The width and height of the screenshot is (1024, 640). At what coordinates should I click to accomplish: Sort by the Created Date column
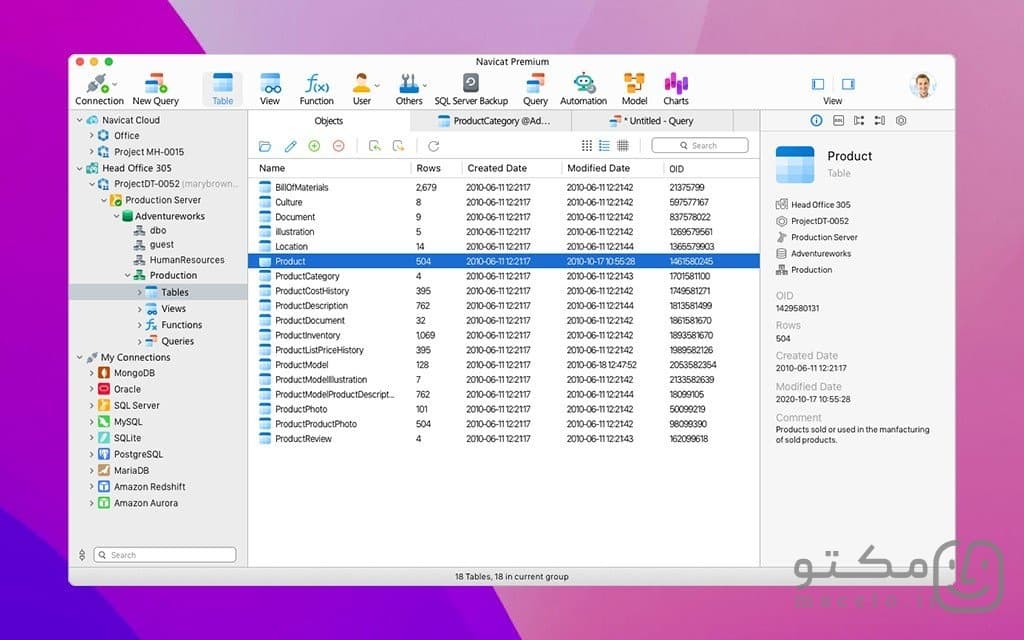click(511, 168)
